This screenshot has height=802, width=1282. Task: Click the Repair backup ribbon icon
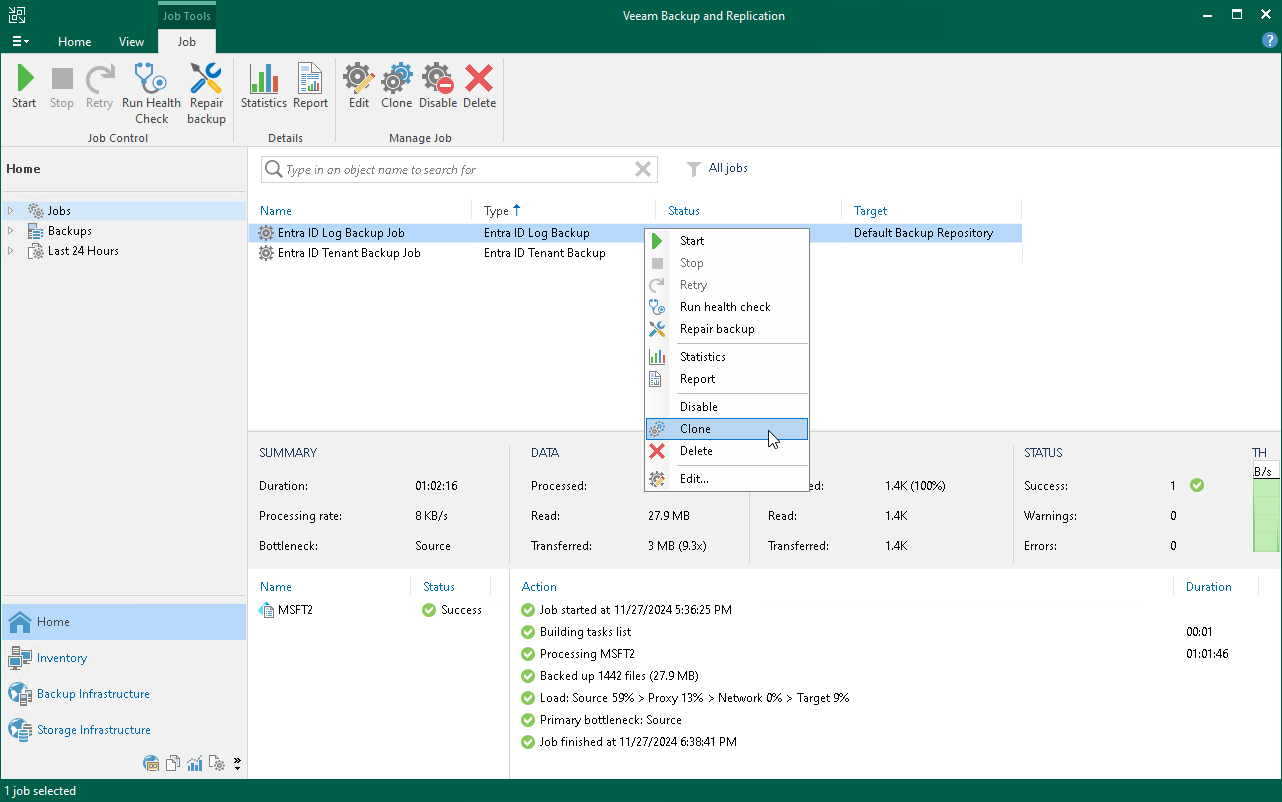click(206, 78)
